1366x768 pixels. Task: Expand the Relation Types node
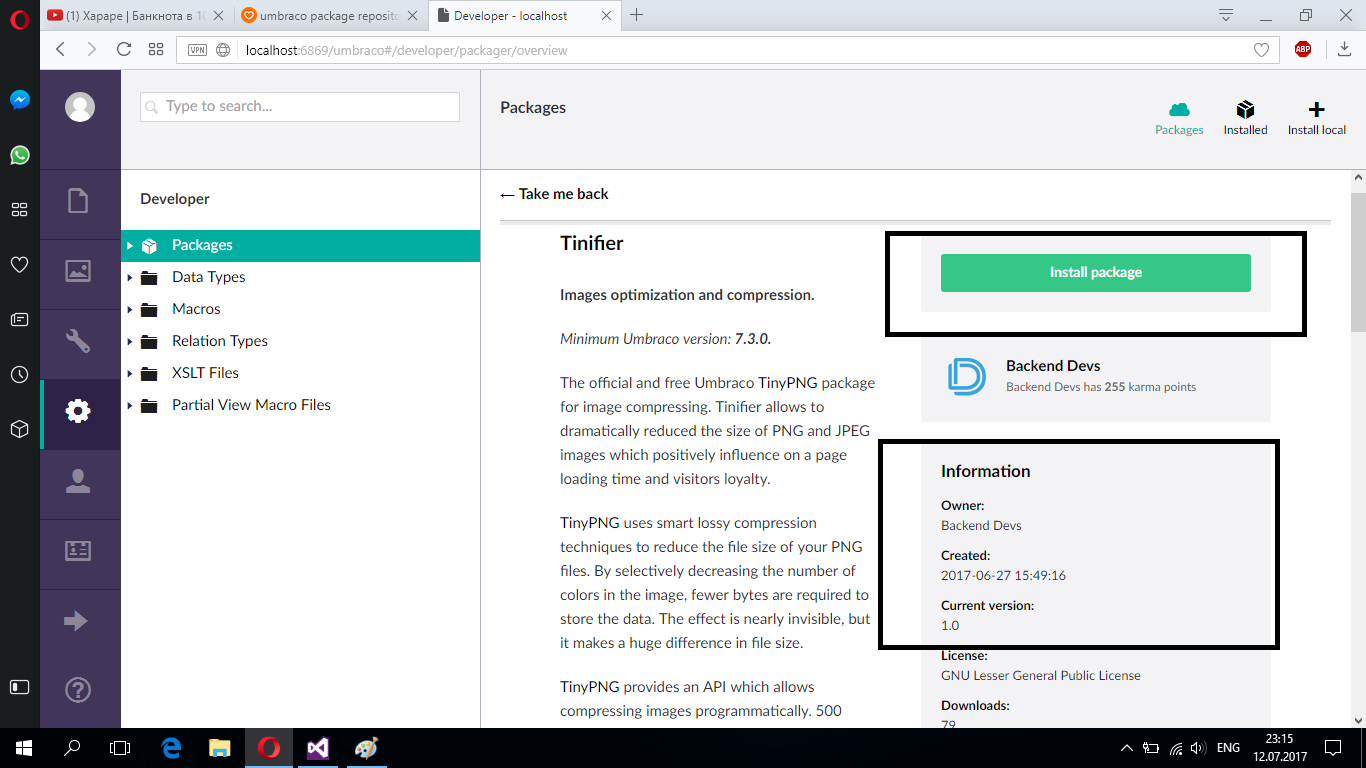click(x=130, y=341)
